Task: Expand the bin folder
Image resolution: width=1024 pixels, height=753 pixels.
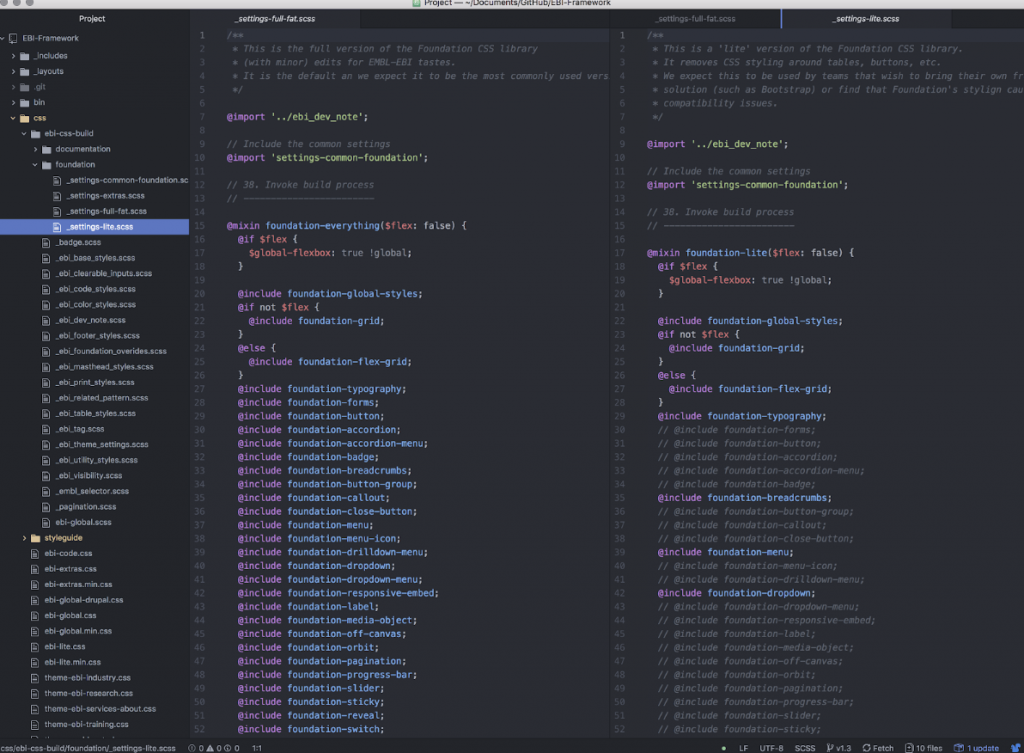Action: click(13, 103)
